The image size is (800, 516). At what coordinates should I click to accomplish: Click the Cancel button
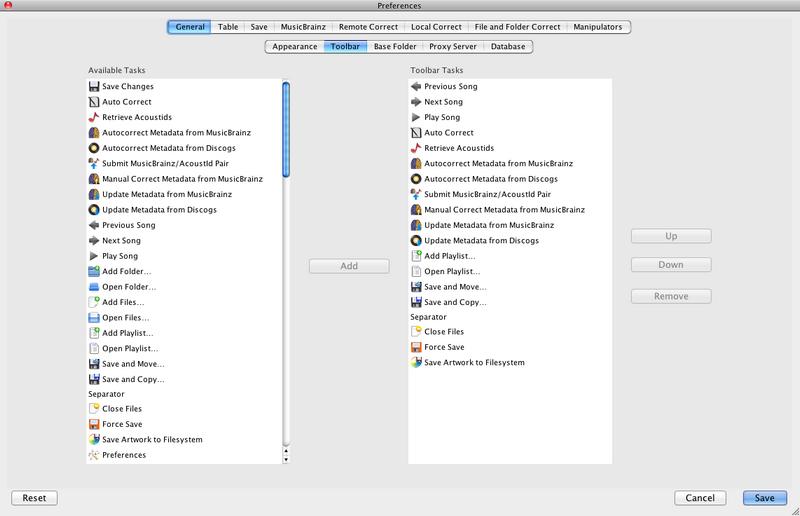(700, 498)
